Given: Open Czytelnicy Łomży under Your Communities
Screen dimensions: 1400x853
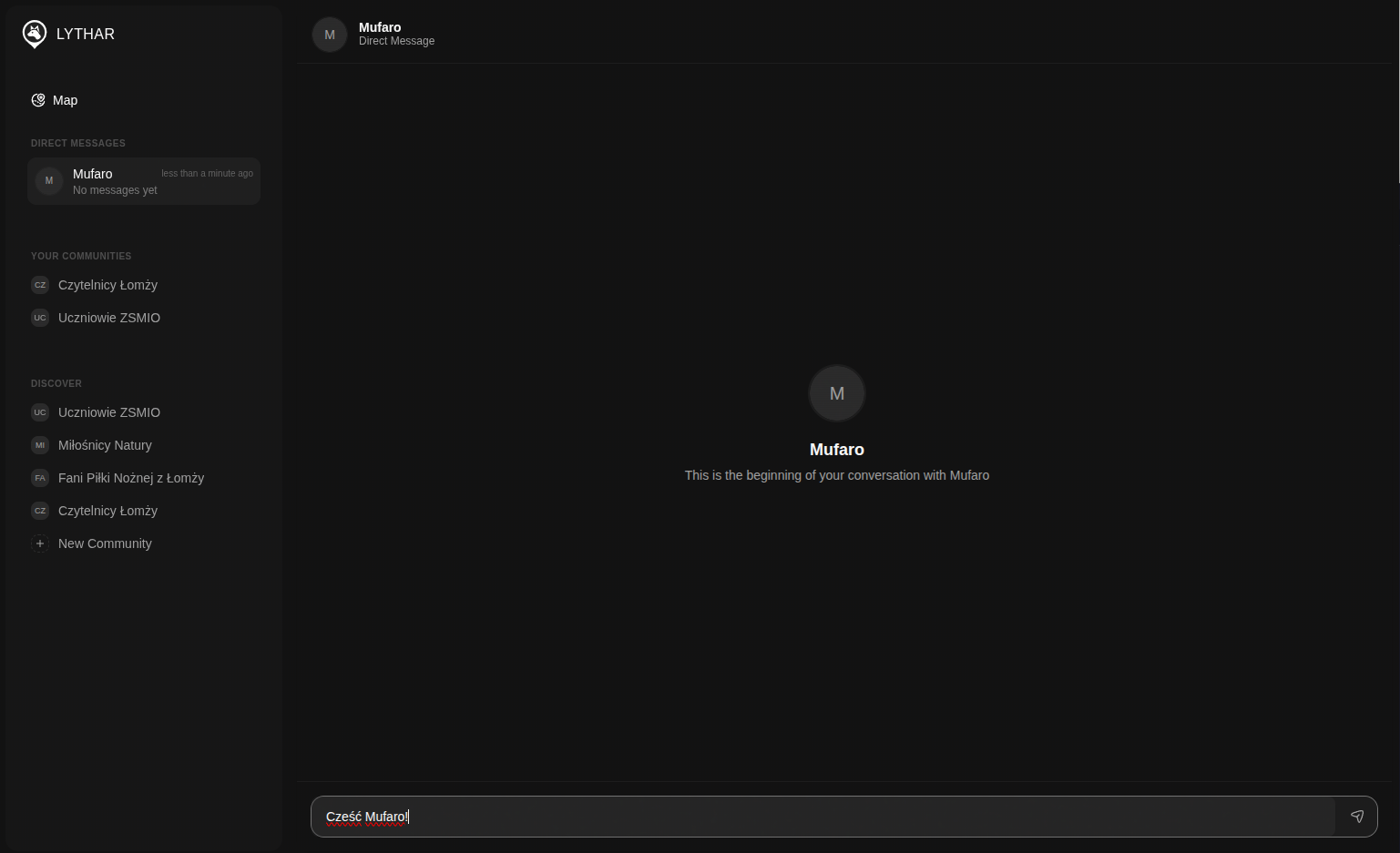Looking at the screenshot, I should point(107,285).
